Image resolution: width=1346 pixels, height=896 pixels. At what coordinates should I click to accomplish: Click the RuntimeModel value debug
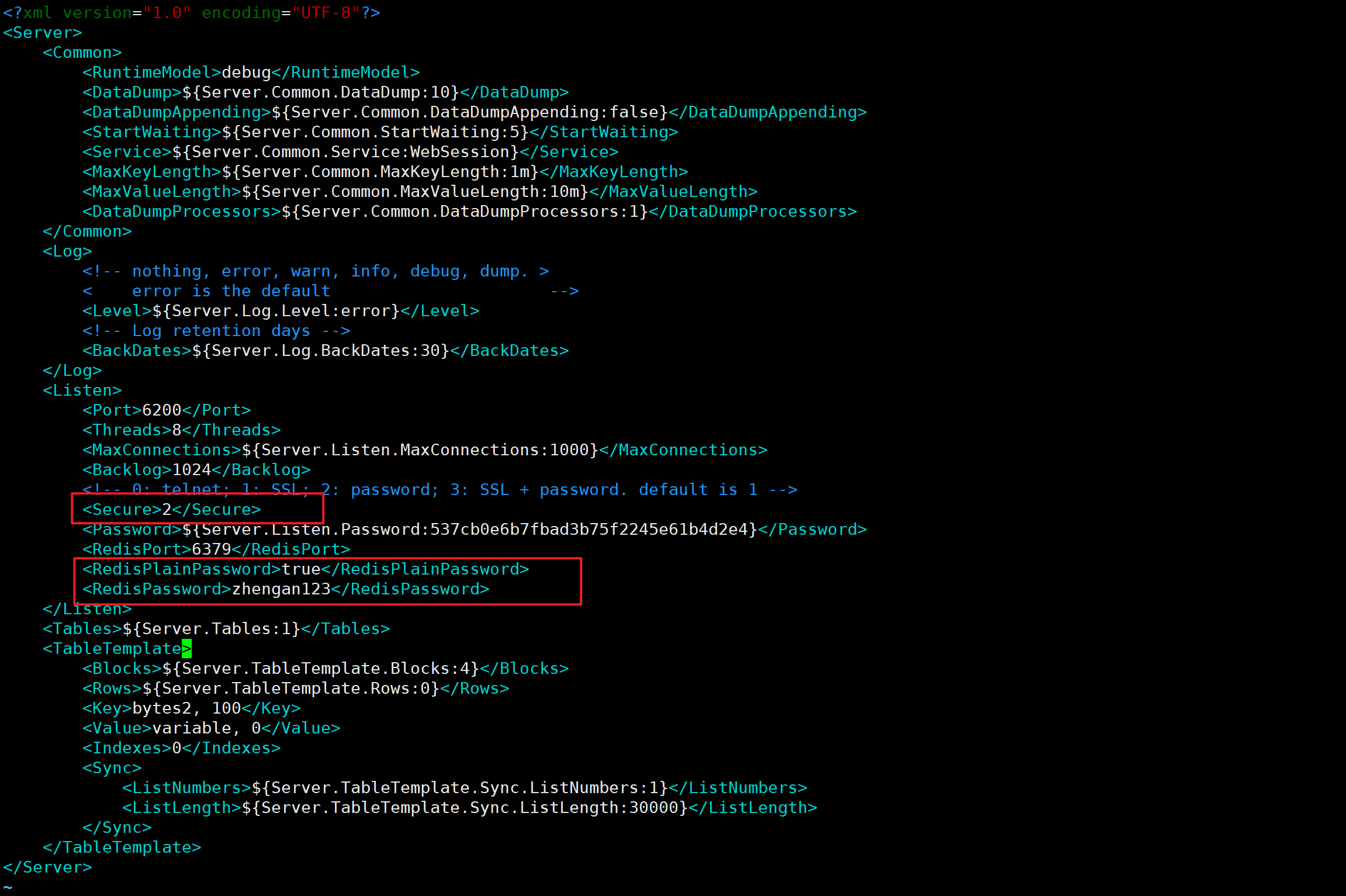pos(246,72)
